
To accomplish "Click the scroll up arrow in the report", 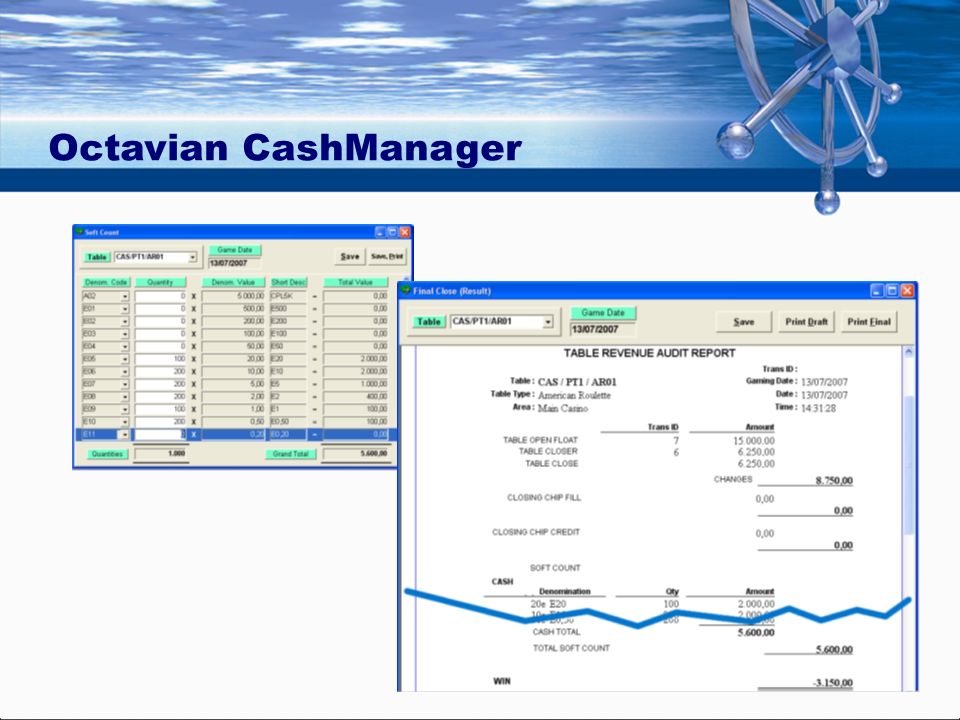I will click(x=909, y=352).
